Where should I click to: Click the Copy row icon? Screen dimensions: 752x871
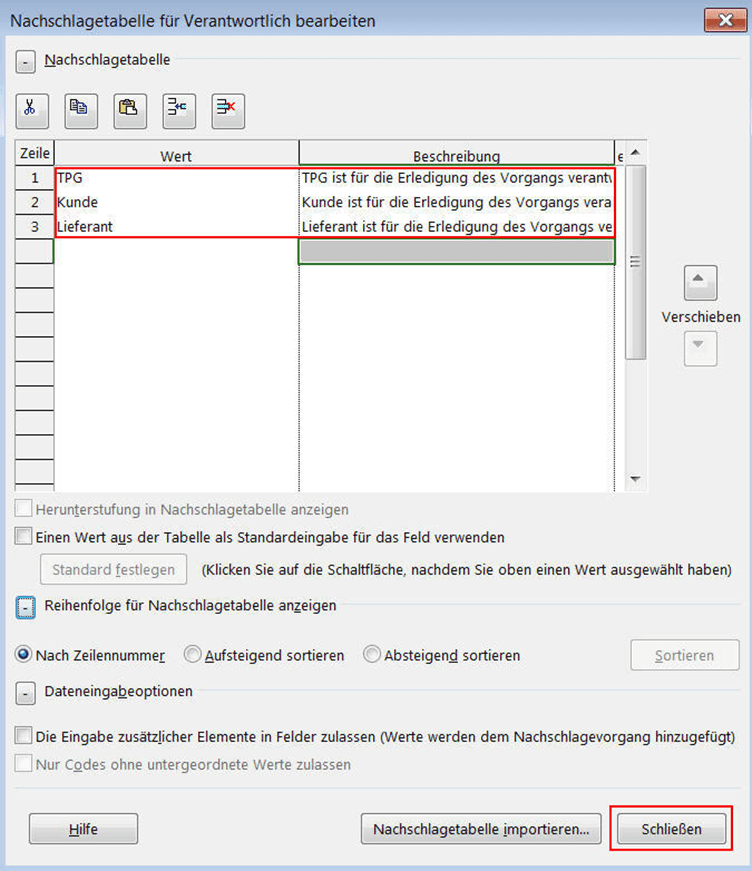coord(80,109)
